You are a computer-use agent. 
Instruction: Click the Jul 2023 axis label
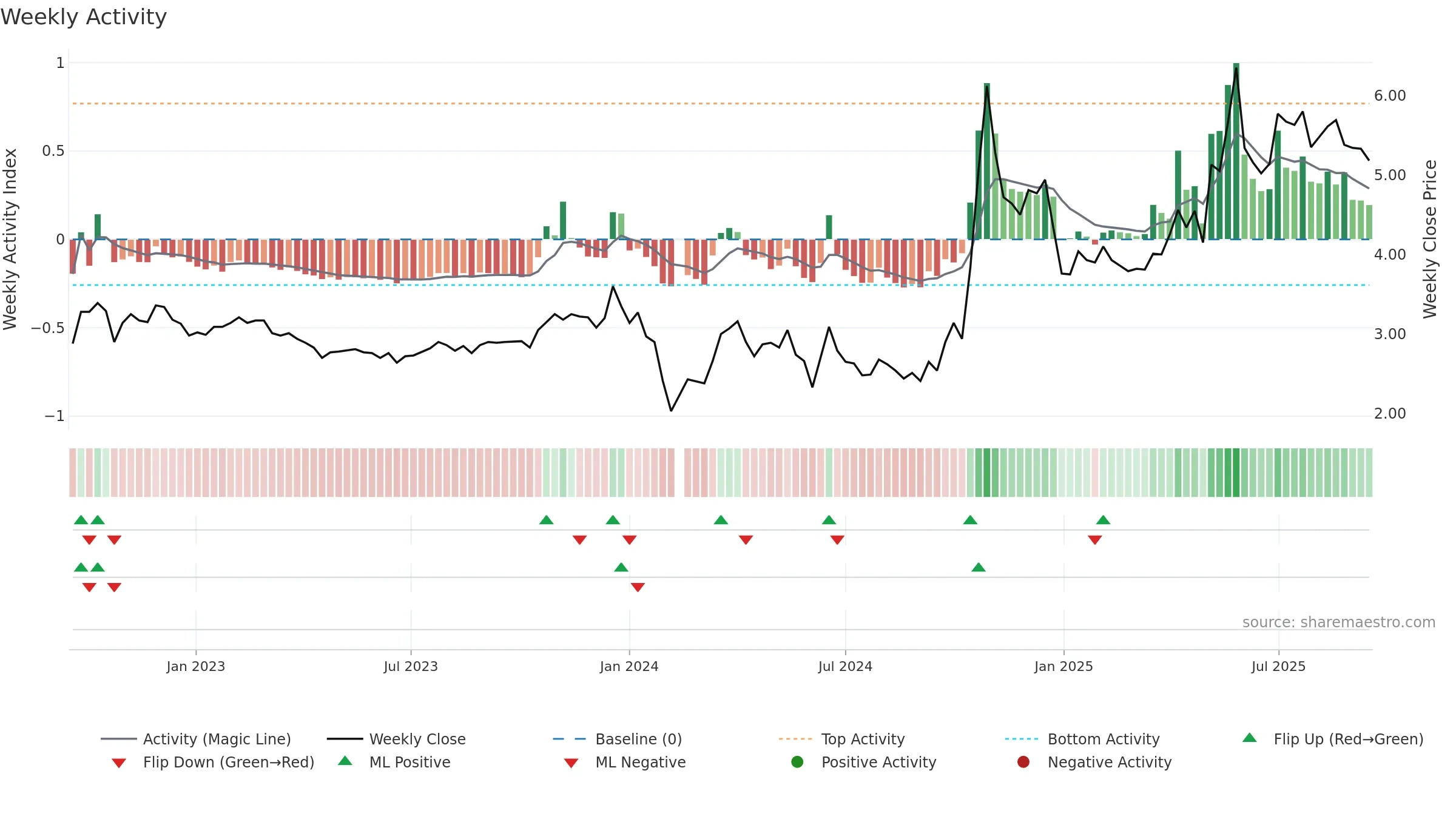[x=411, y=666]
